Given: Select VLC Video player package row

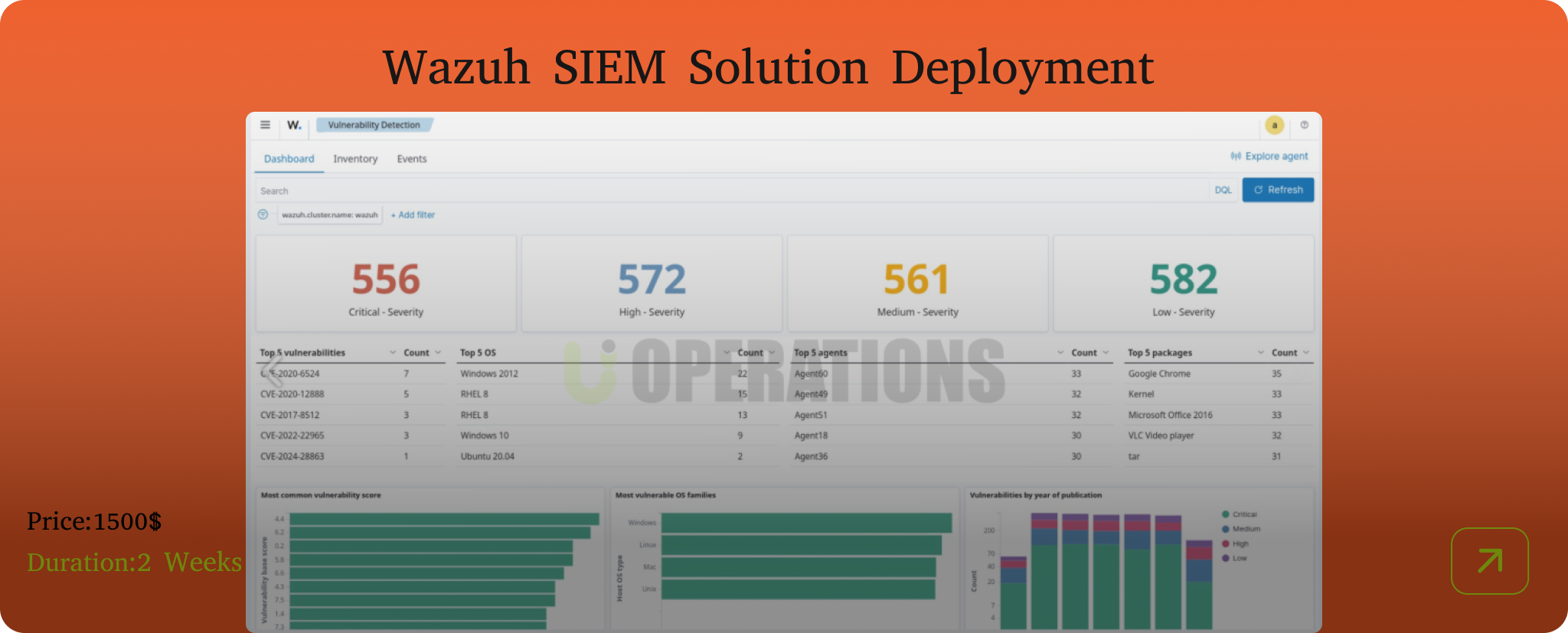Looking at the screenshot, I should [1219, 436].
